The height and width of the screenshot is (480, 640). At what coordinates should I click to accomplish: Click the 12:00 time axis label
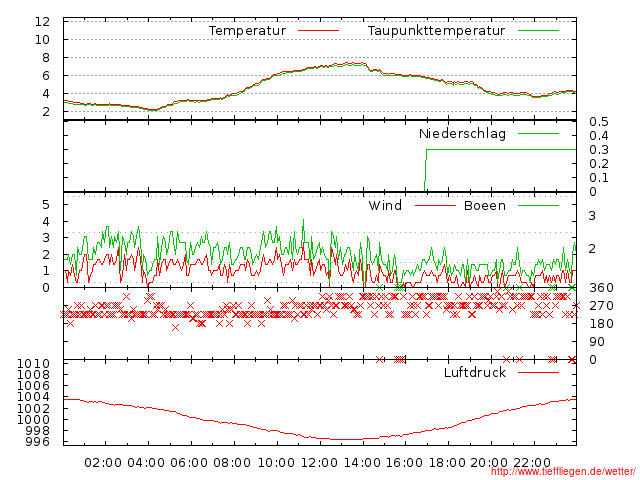pos(319,463)
